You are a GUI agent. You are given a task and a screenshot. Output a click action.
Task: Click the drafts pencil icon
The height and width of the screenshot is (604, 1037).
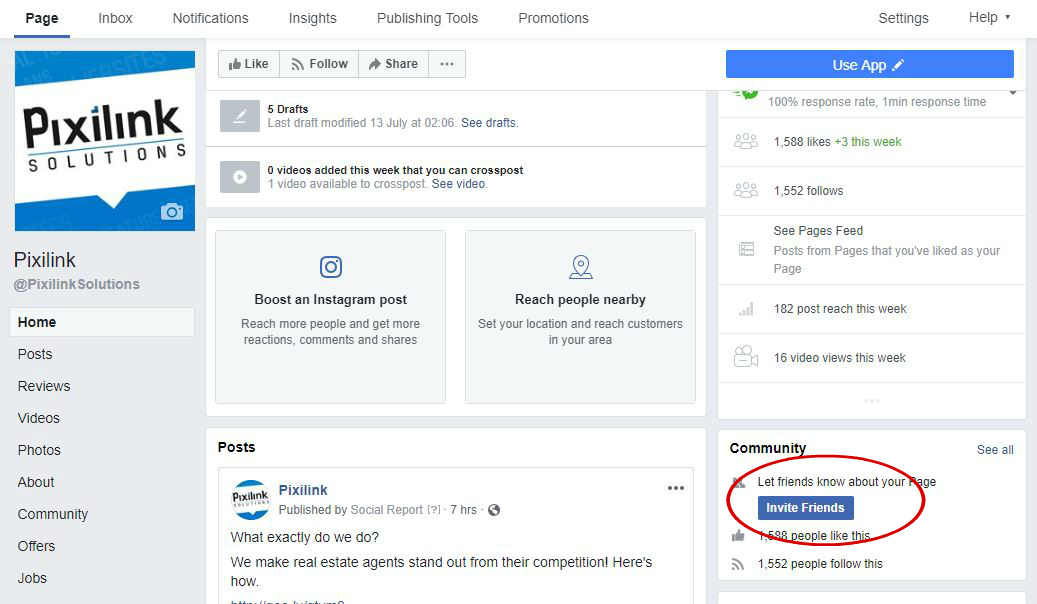pos(239,116)
